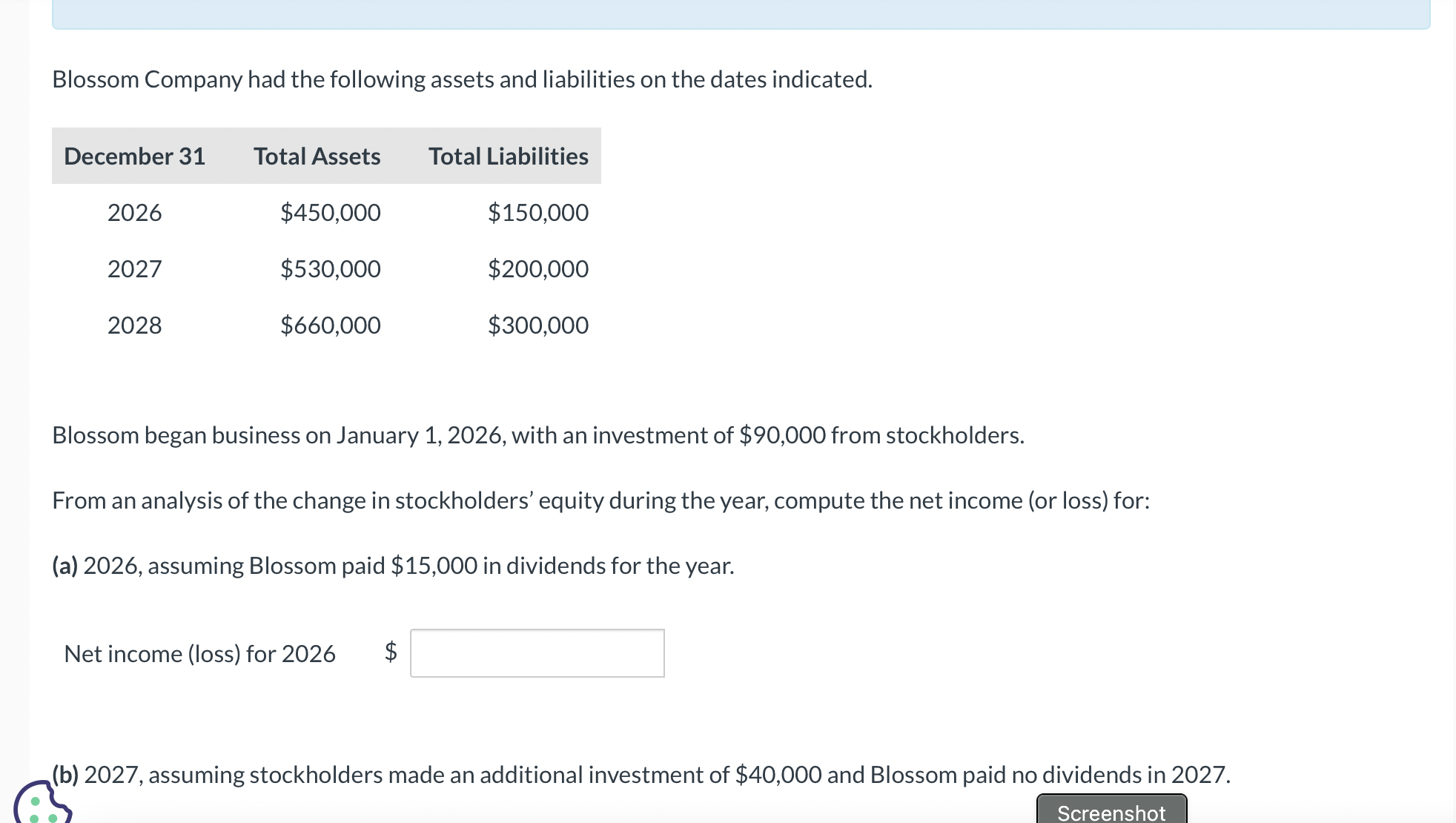
Task: Click the $200,000 liability figure
Action: point(538,268)
